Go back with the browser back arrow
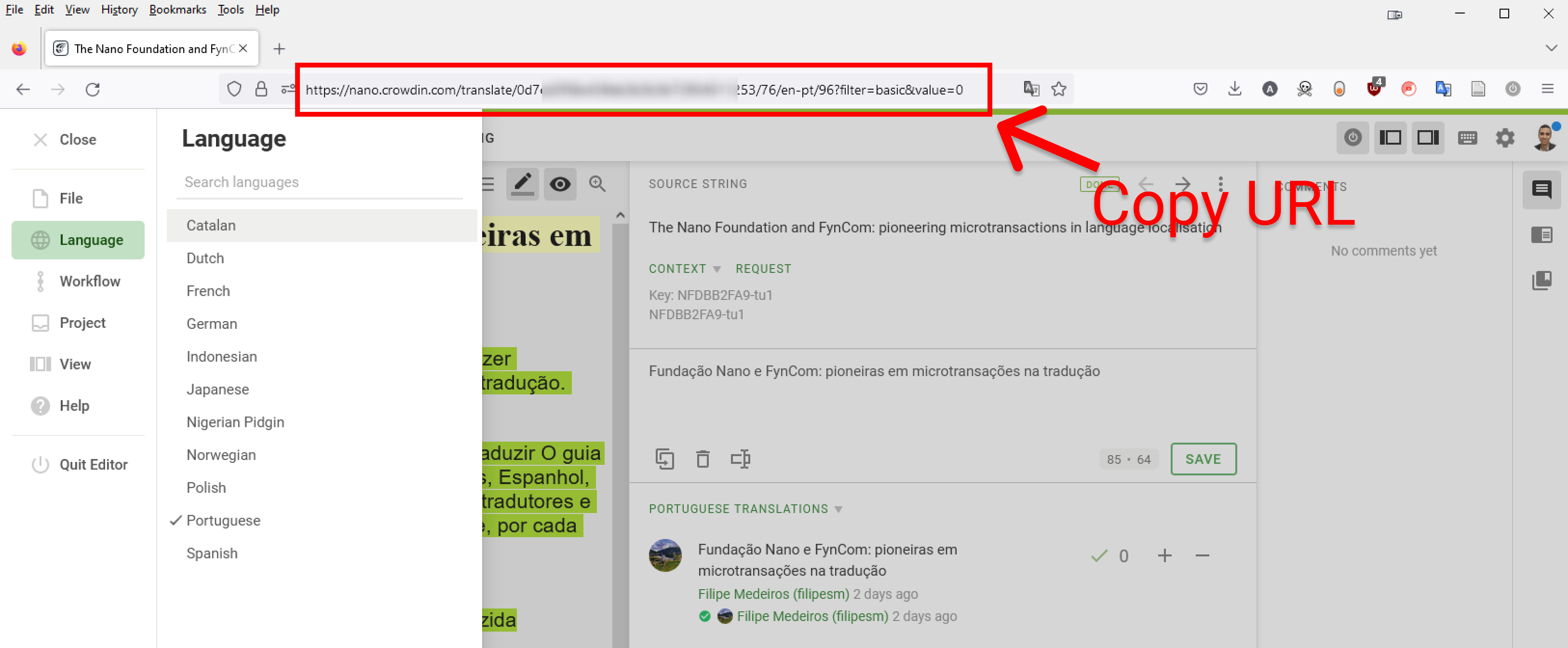Screen dimensions: 1568x648 23,89
